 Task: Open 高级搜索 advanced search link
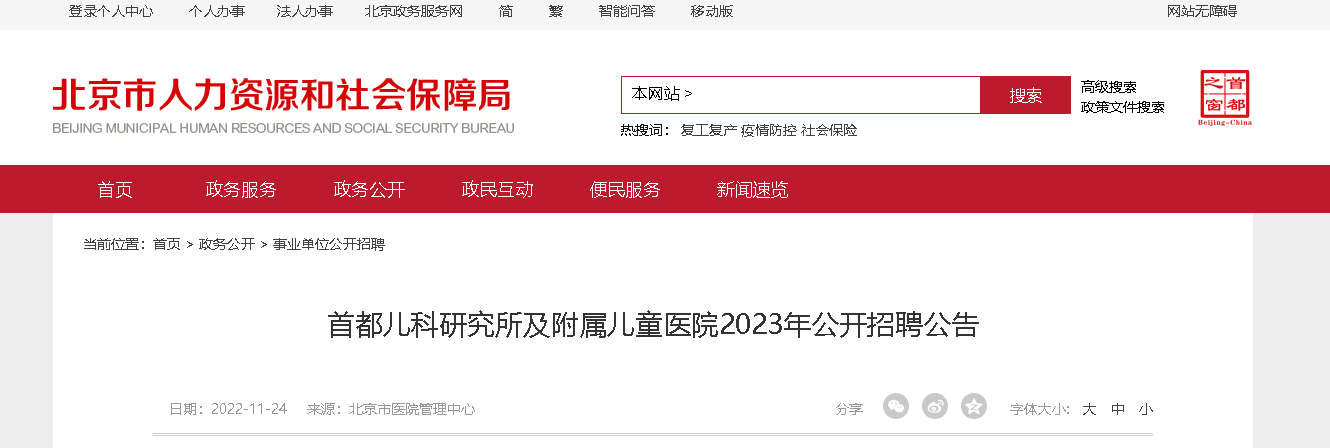(x=1109, y=87)
